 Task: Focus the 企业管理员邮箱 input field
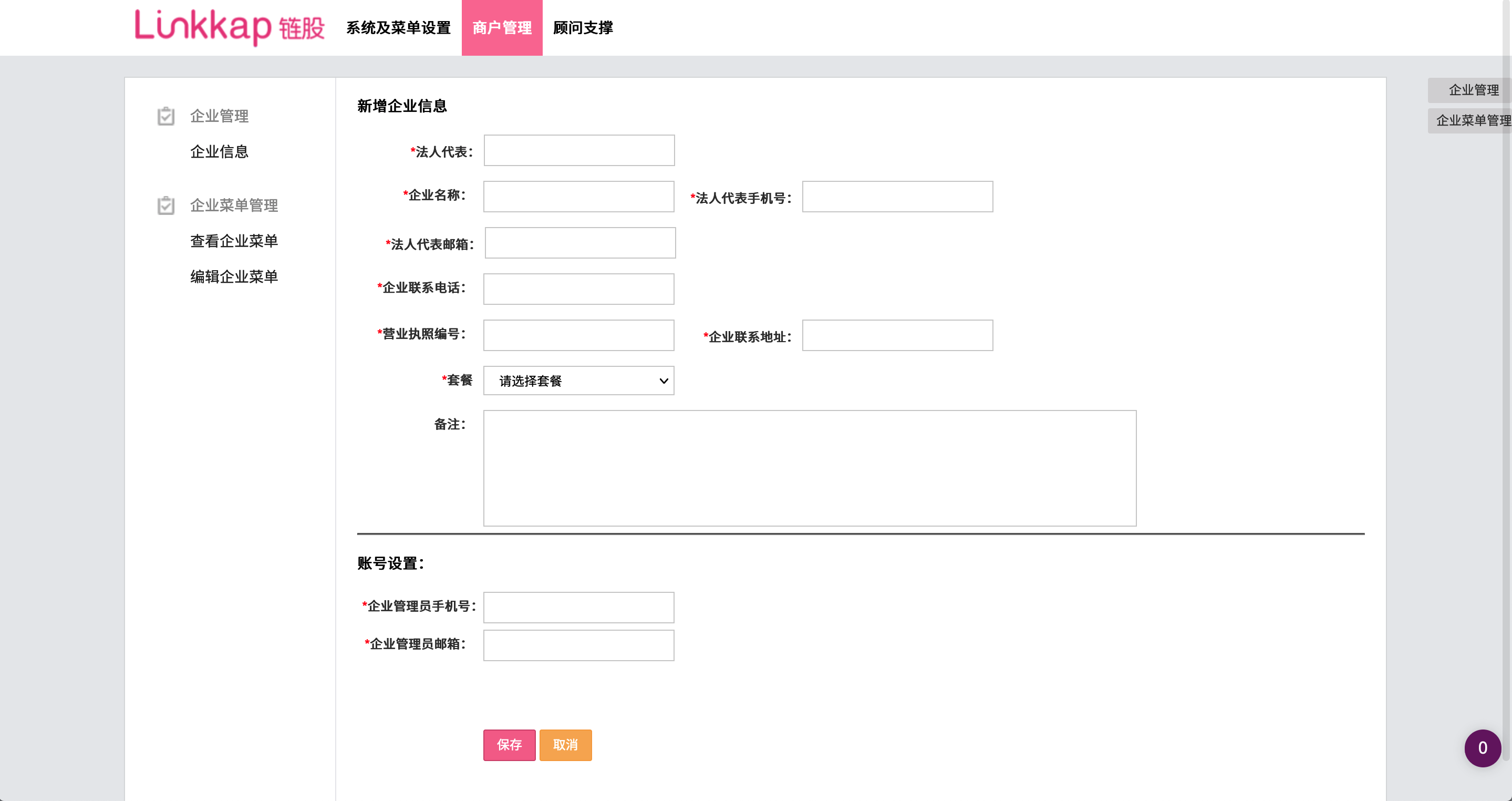click(579, 645)
